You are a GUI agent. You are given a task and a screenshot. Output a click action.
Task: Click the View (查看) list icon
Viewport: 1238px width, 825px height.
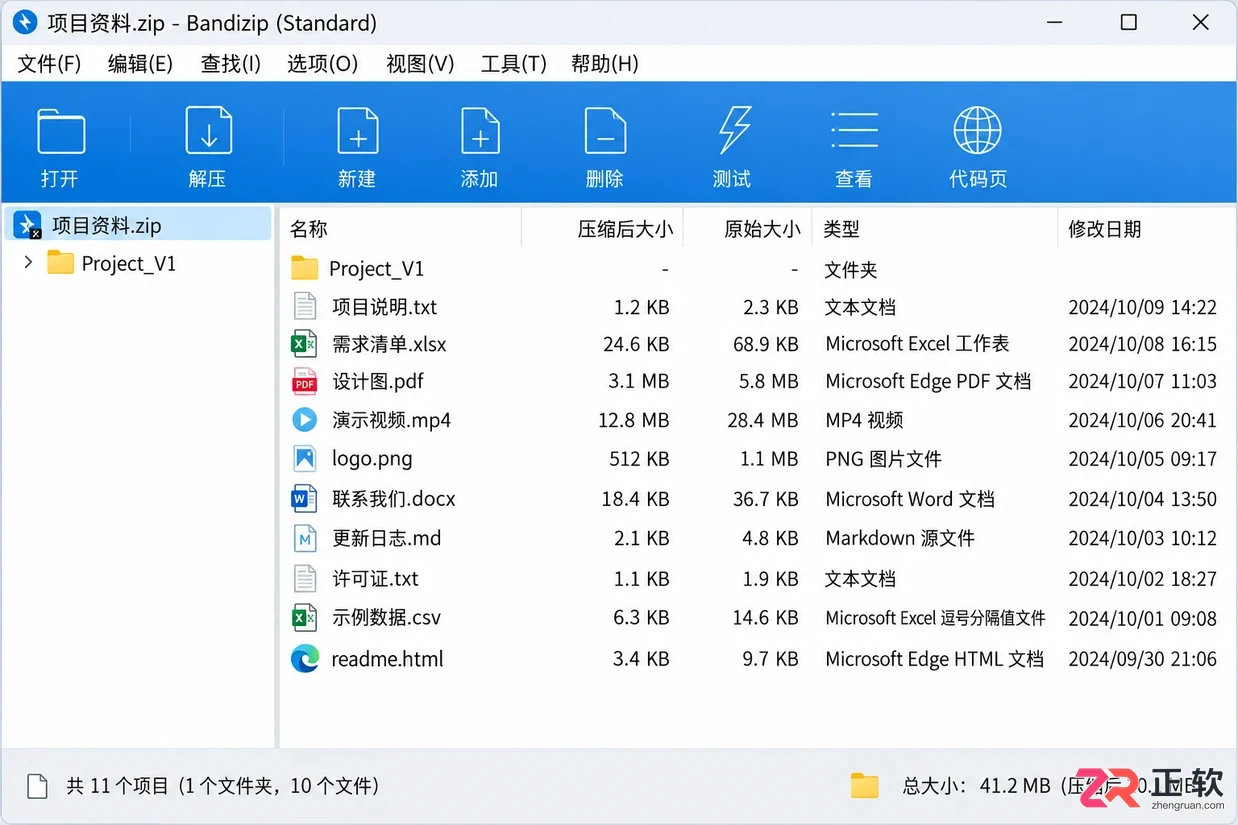(x=854, y=131)
